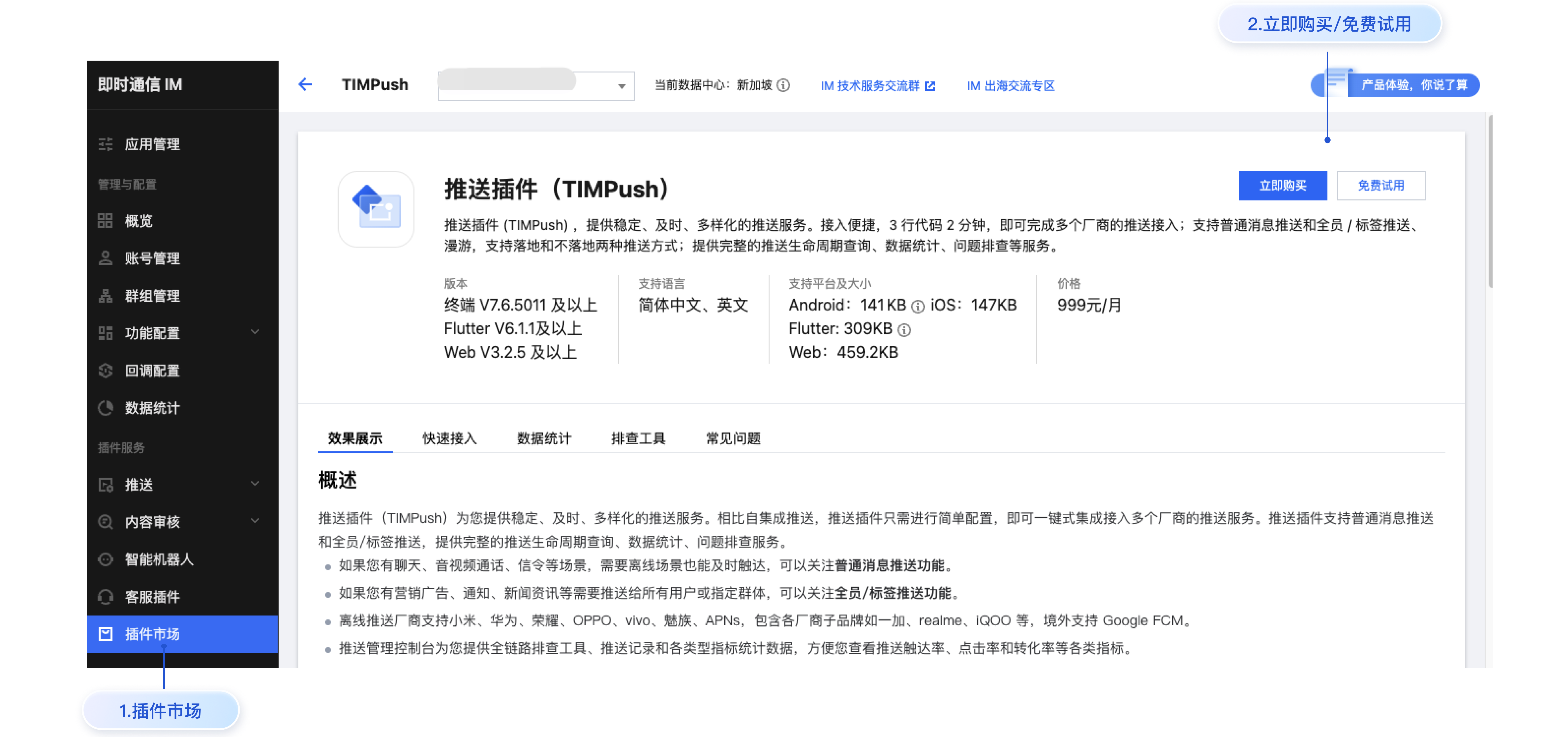Open 应用管理 from the sidebar
The image size is (1568, 737).
(152, 144)
